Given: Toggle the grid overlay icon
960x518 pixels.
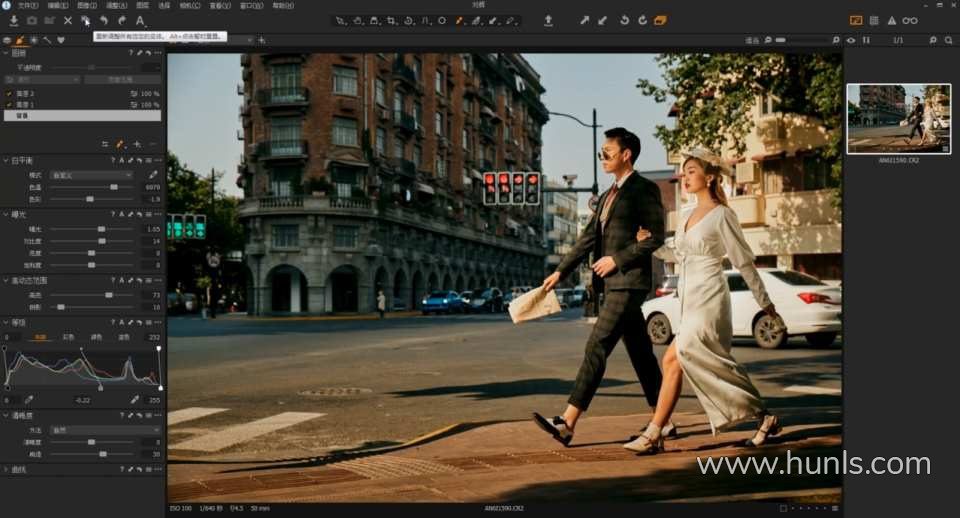Looking at the screenshot, I should point(874,20).
